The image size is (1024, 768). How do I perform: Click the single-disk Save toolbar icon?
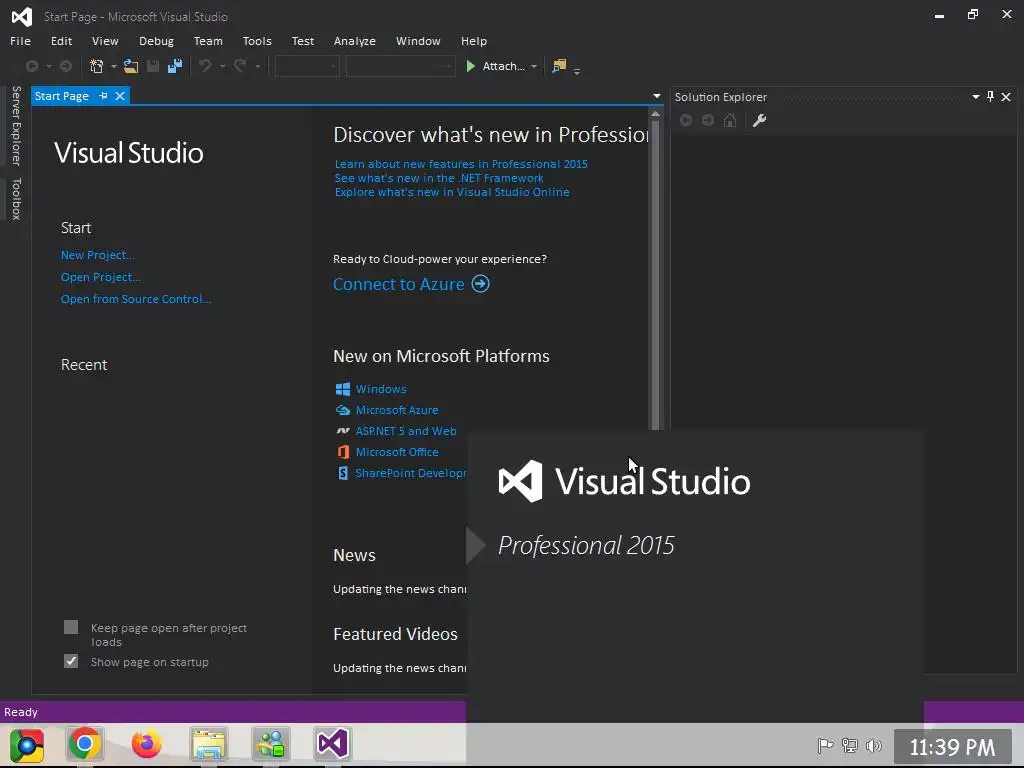click(153, 66)
